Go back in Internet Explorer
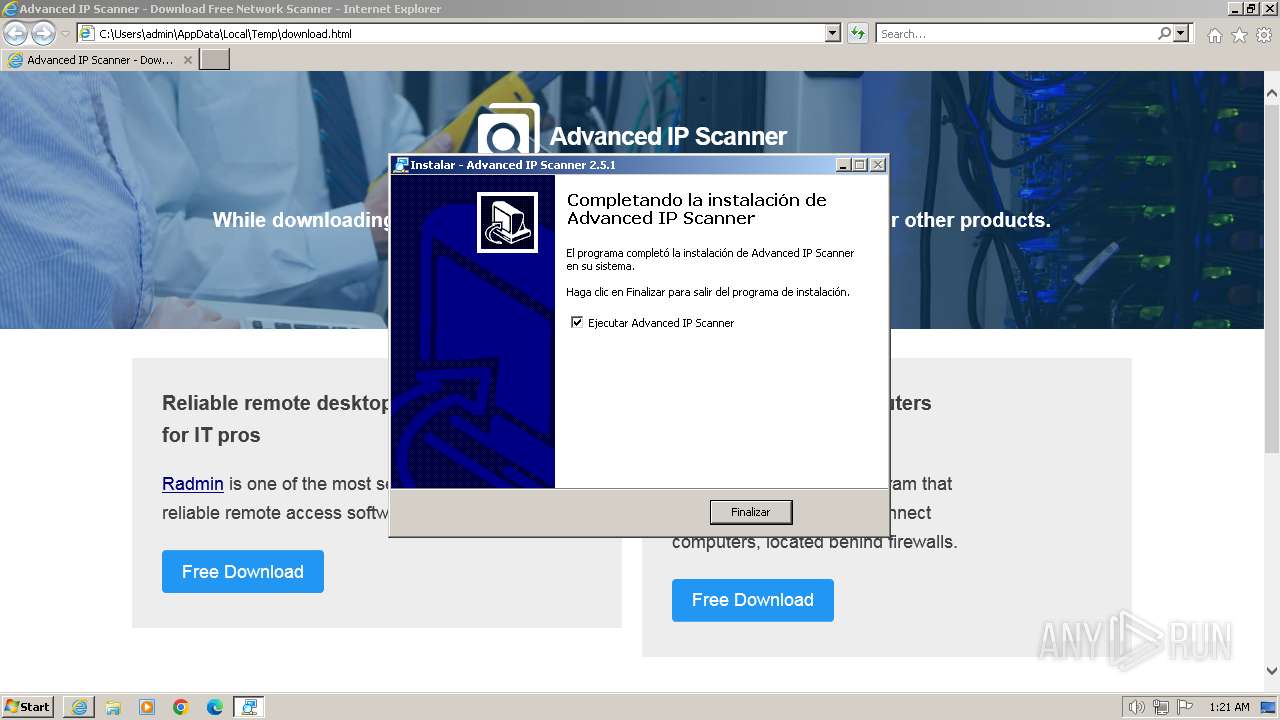Screen dimensions: 1280x720 [15, 33]
